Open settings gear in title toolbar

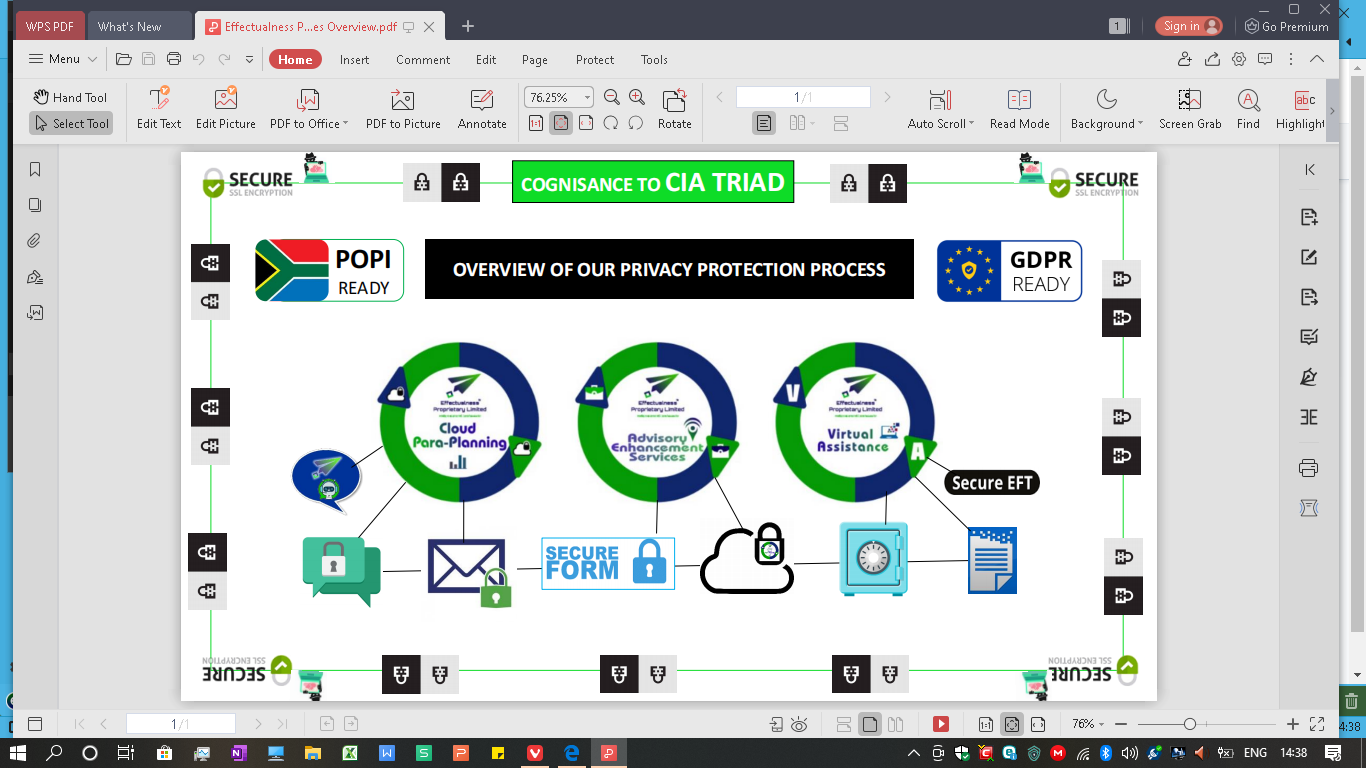(x=1239, y=59)
